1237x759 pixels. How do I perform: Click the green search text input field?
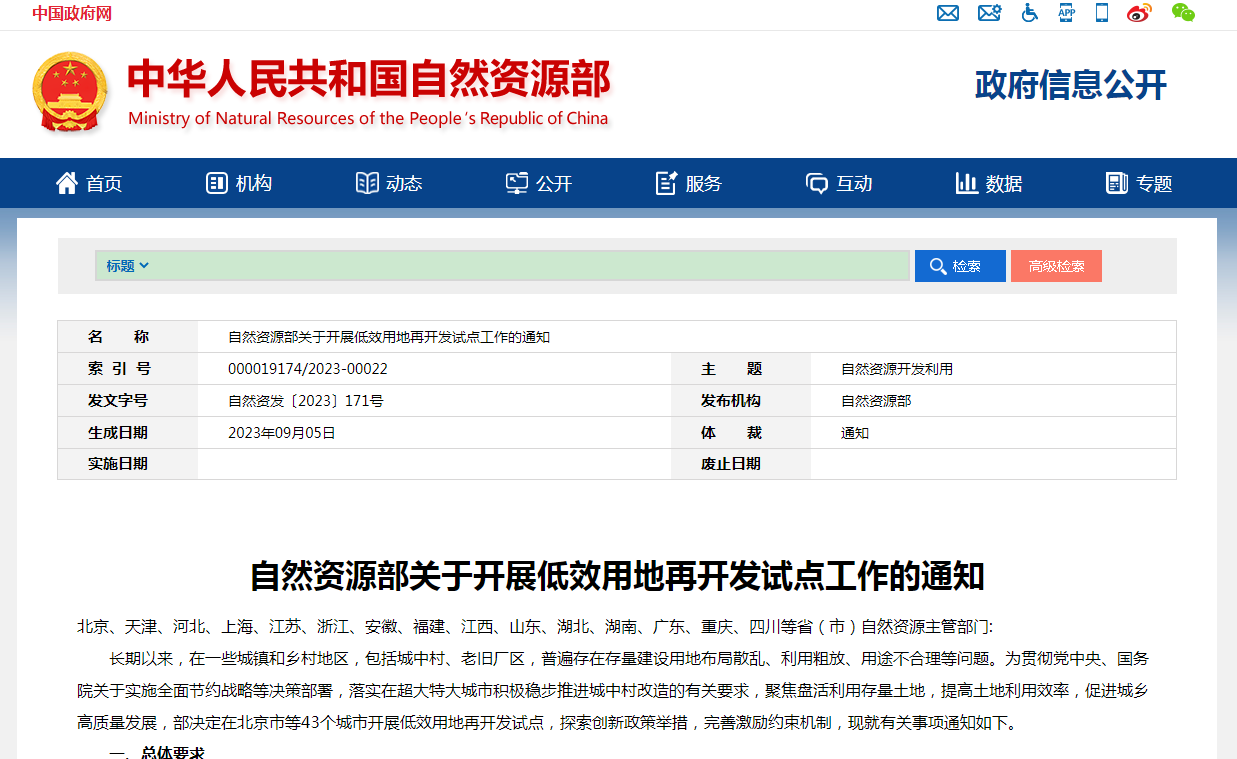530,266
